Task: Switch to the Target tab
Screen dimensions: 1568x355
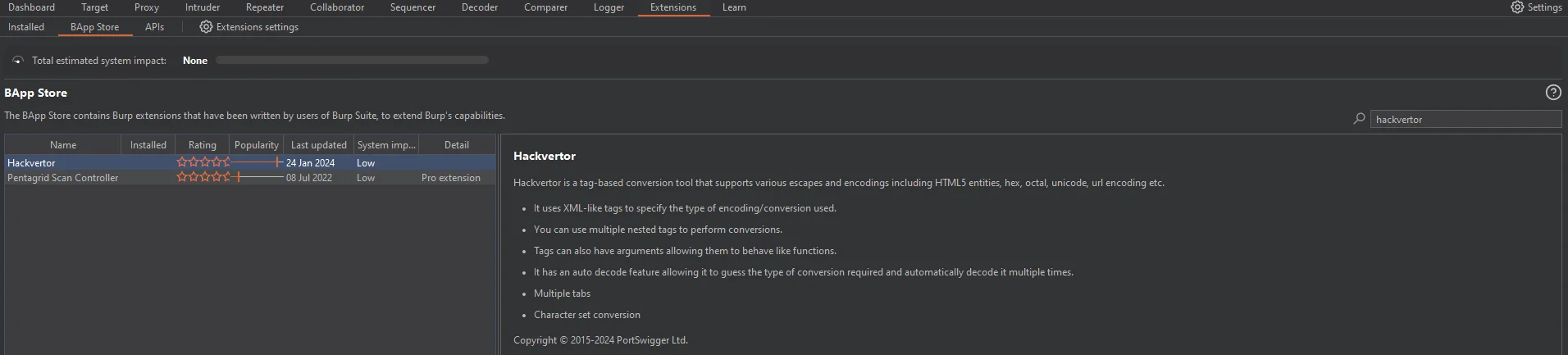Action: [x=94, y=7]
